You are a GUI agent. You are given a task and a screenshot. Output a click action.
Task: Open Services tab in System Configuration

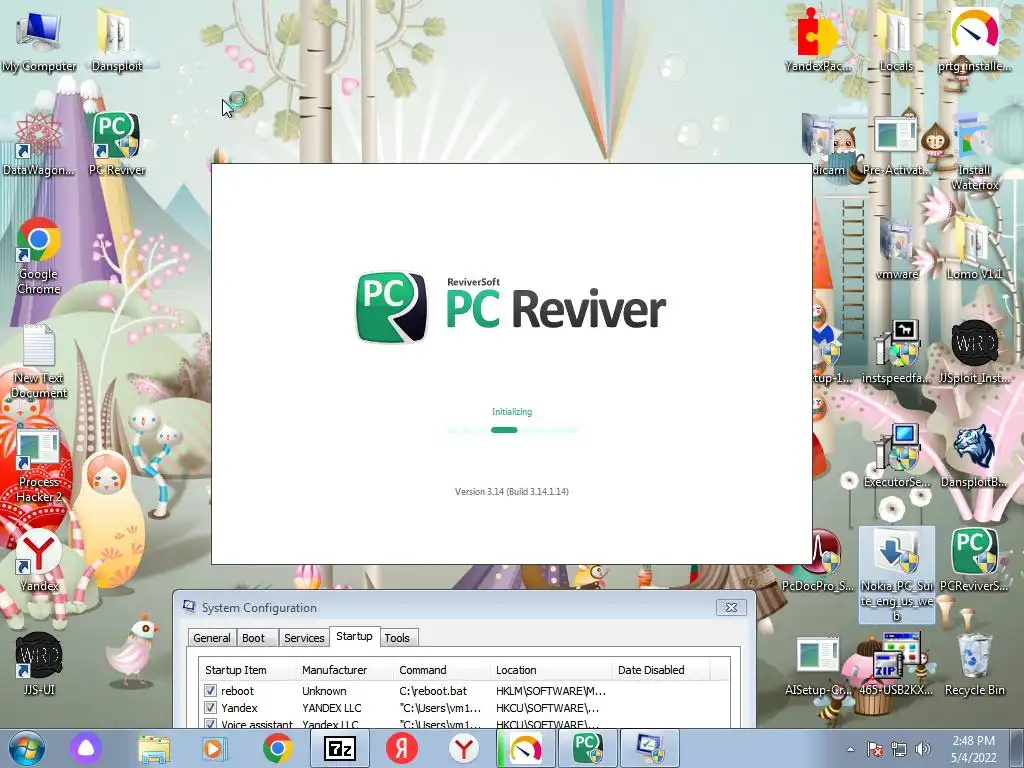click(x=304, y=638)
